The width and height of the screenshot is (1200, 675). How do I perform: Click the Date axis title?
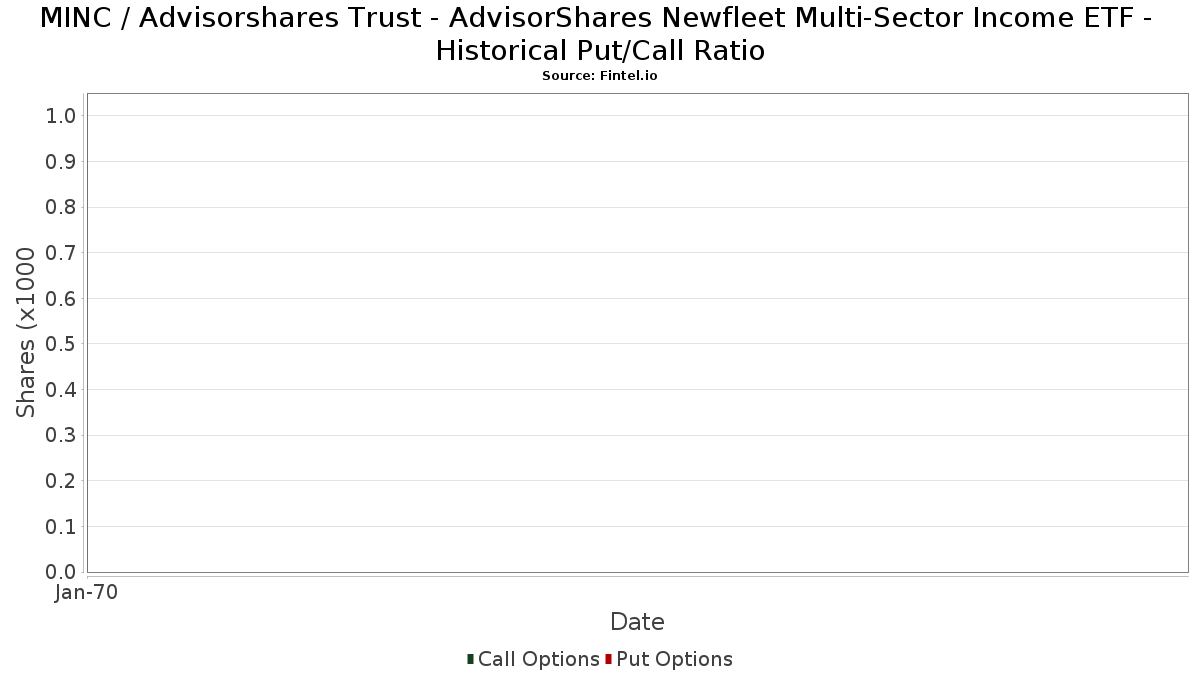pos(637,622)
